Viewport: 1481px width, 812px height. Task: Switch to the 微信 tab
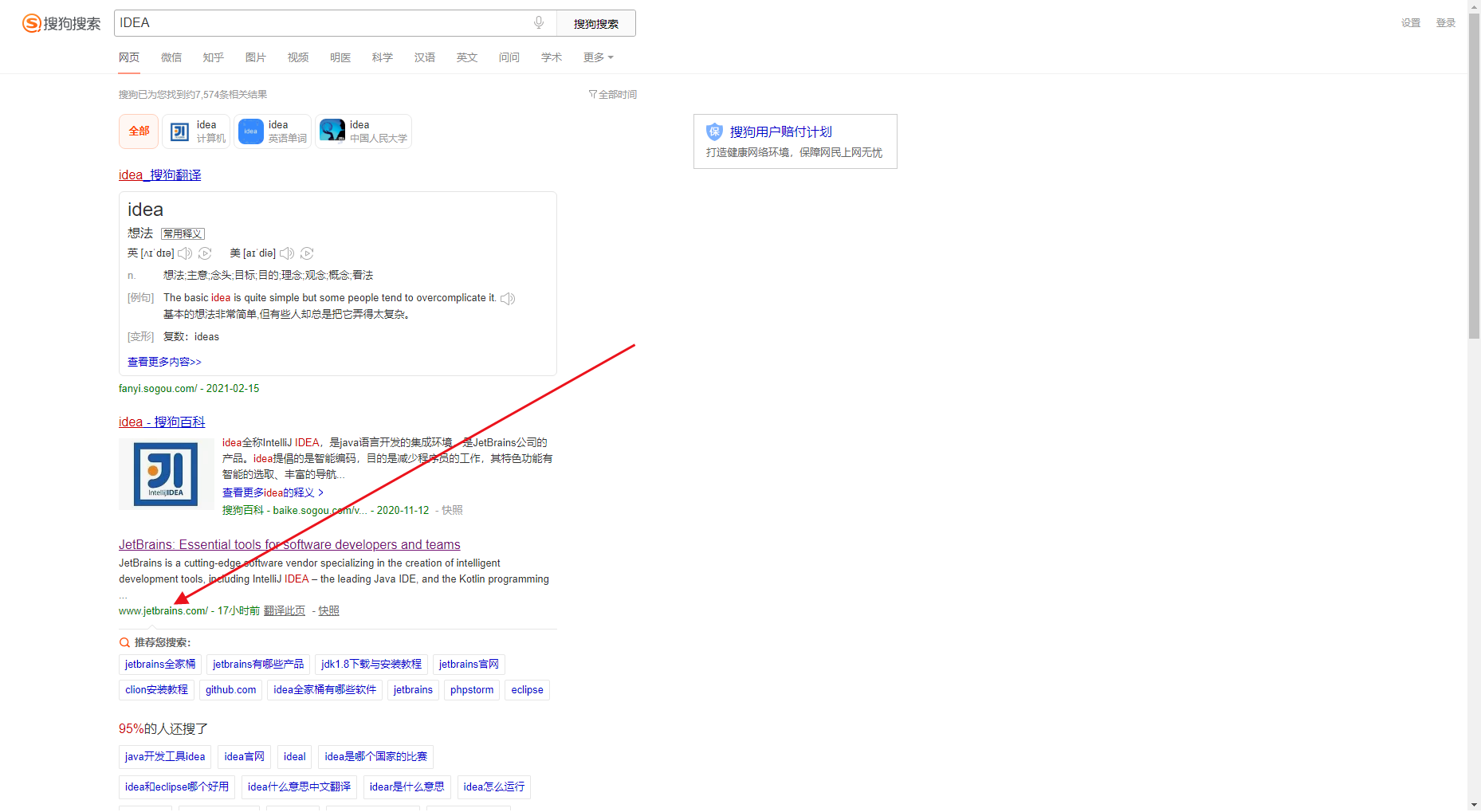(x=171, y=57)
